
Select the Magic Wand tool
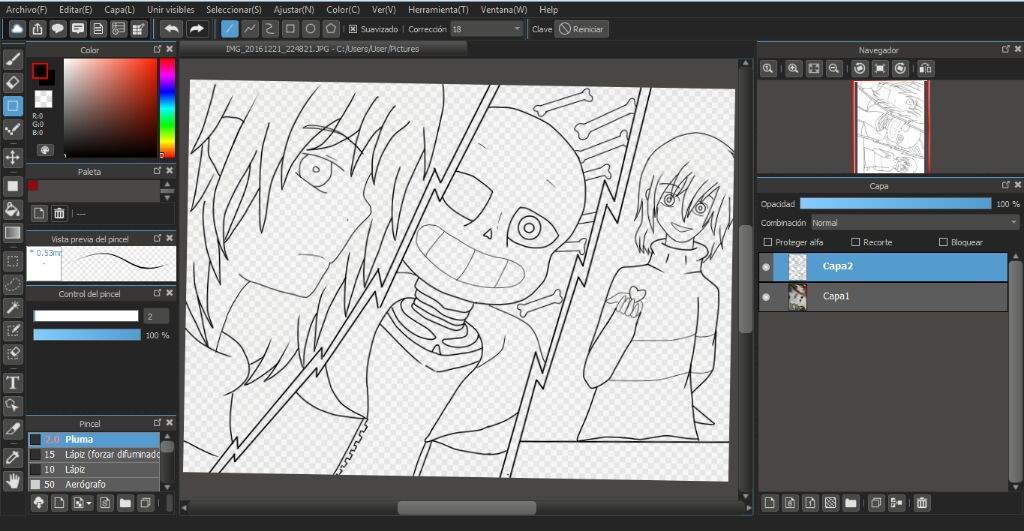12,308
